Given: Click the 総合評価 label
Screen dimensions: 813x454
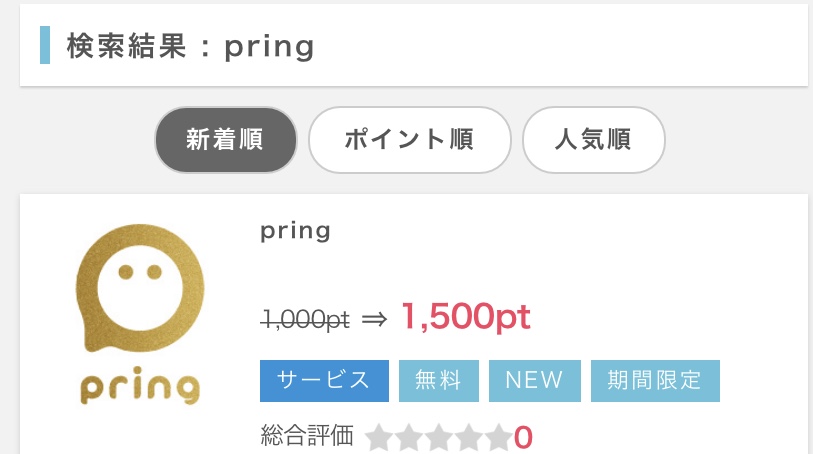Looking at the screenshot, I should [x=307, y=435].
